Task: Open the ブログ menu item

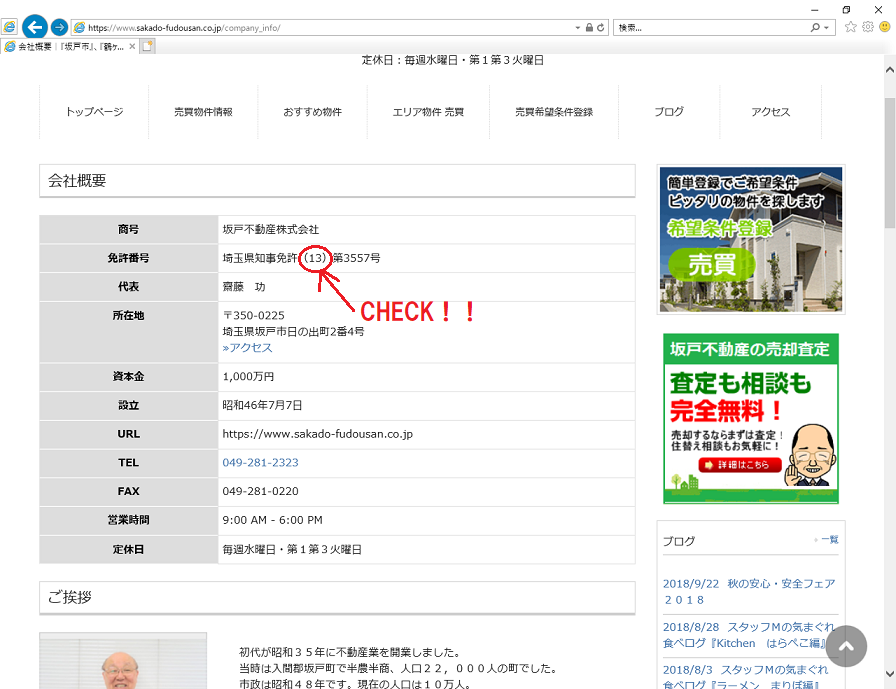Action: tap(669, 112)
